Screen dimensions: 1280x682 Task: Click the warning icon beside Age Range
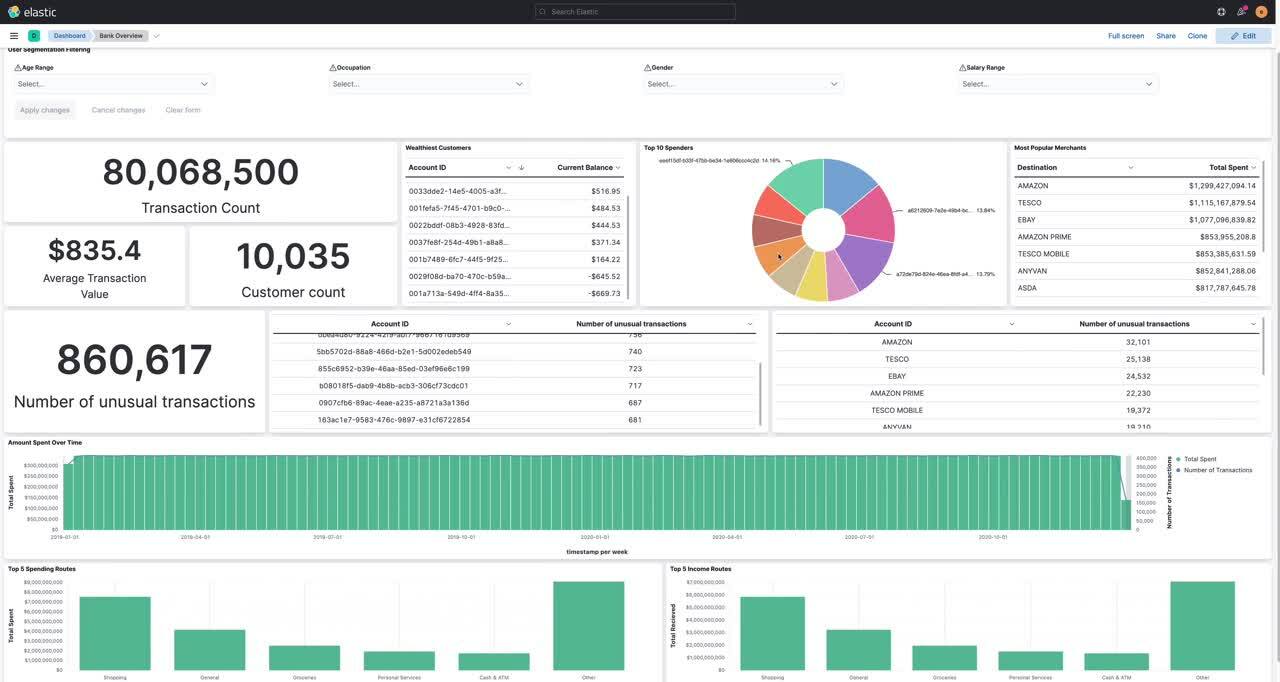click(18, 68)
